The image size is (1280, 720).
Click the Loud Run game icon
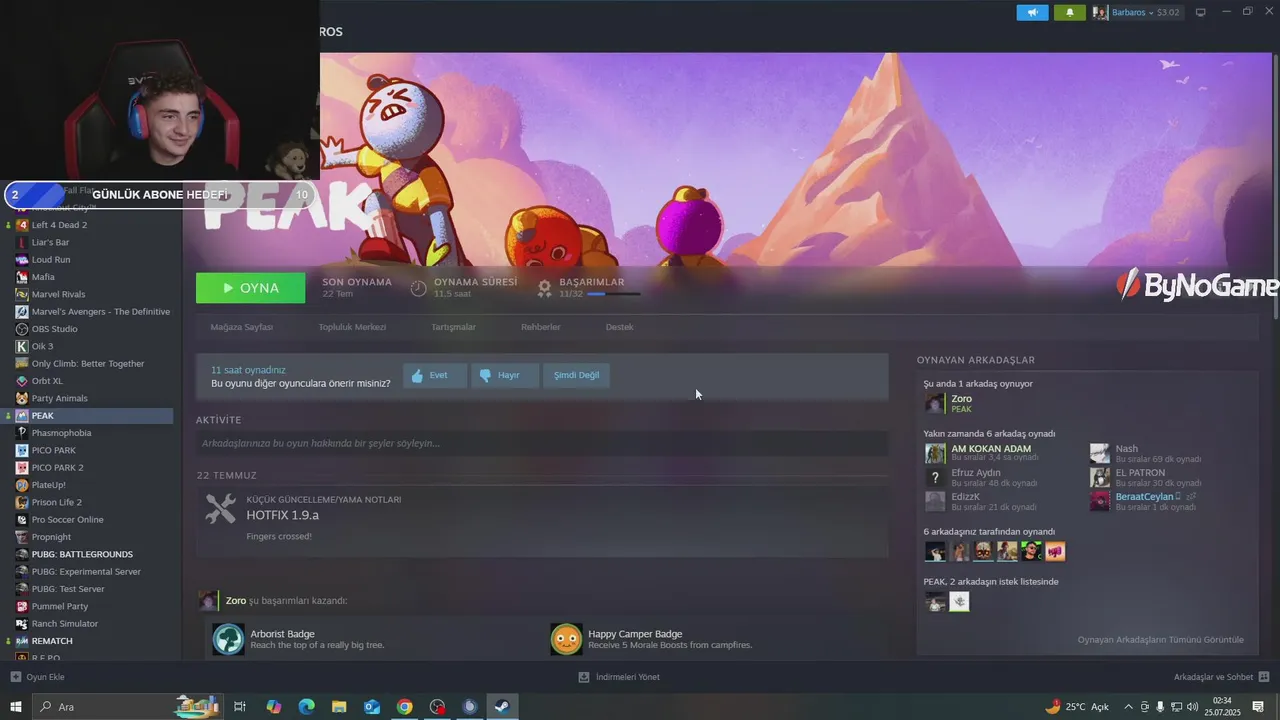22,259
